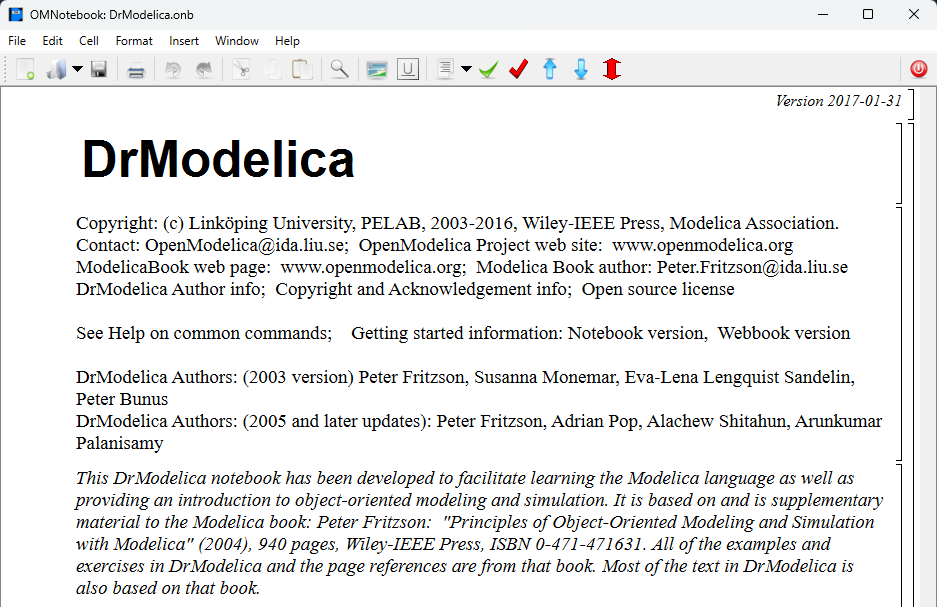Redo the last undone action
This screenshot has width=937, height=607.
(204, 70)
